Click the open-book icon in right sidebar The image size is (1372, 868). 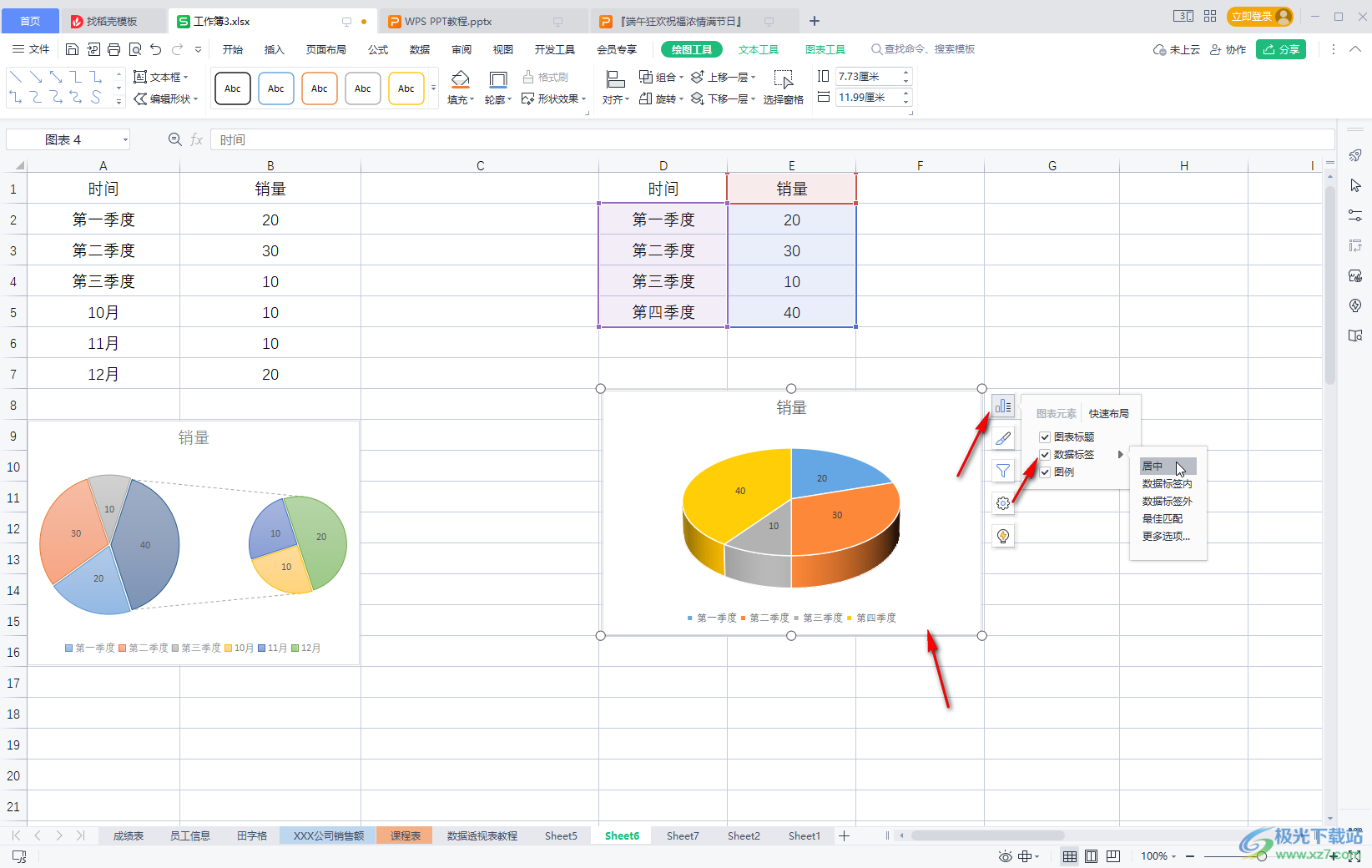(1355, 336)
